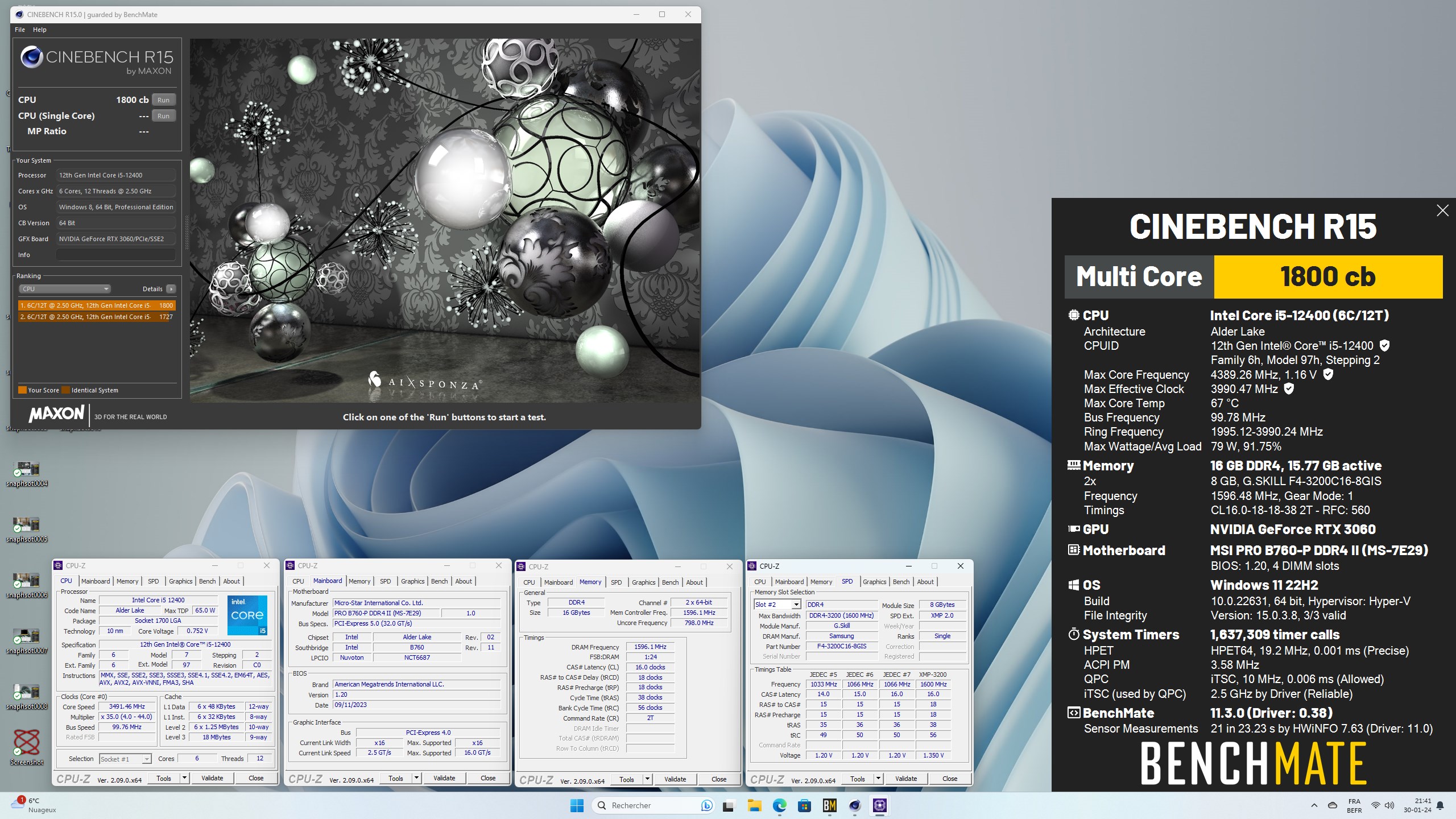Open ranking Details arrow button

[171, 289]
